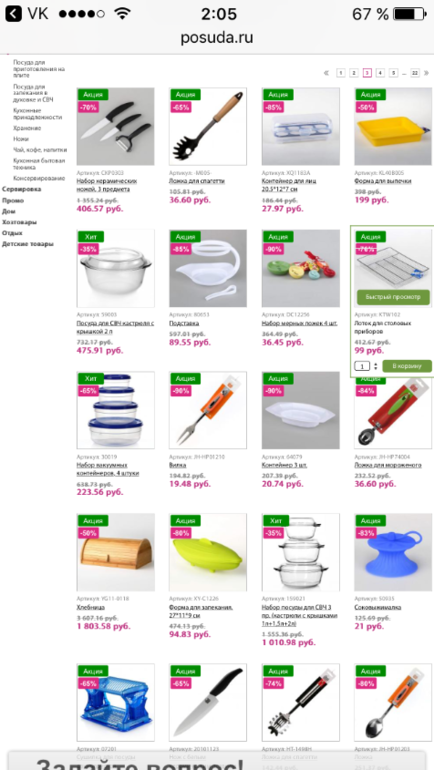
Task: Click quantity stepper arrows for cutlery tray
Action: [376, 366]
